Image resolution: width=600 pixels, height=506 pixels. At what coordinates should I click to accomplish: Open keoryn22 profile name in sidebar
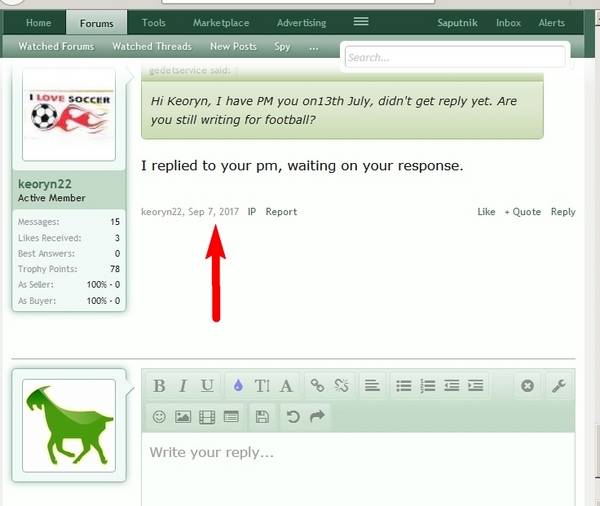45,184
